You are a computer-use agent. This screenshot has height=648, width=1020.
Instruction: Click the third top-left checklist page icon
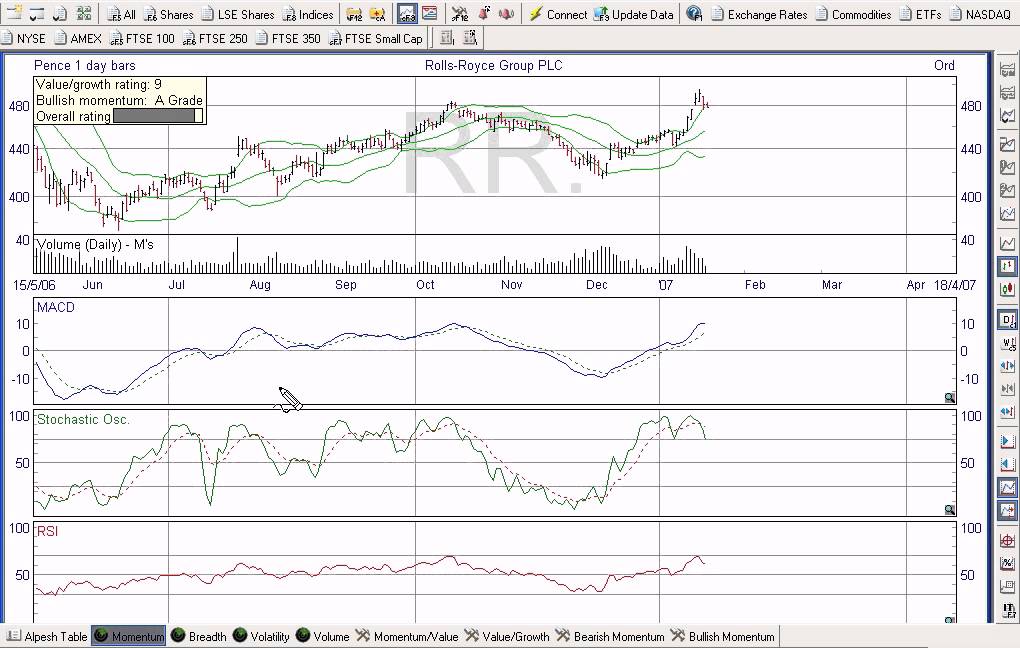(x=60, y=14)
